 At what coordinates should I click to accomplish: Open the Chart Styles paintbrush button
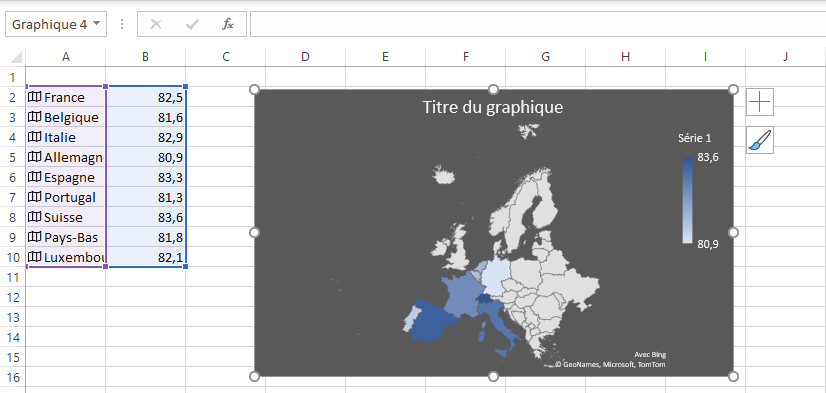point(760,140)
